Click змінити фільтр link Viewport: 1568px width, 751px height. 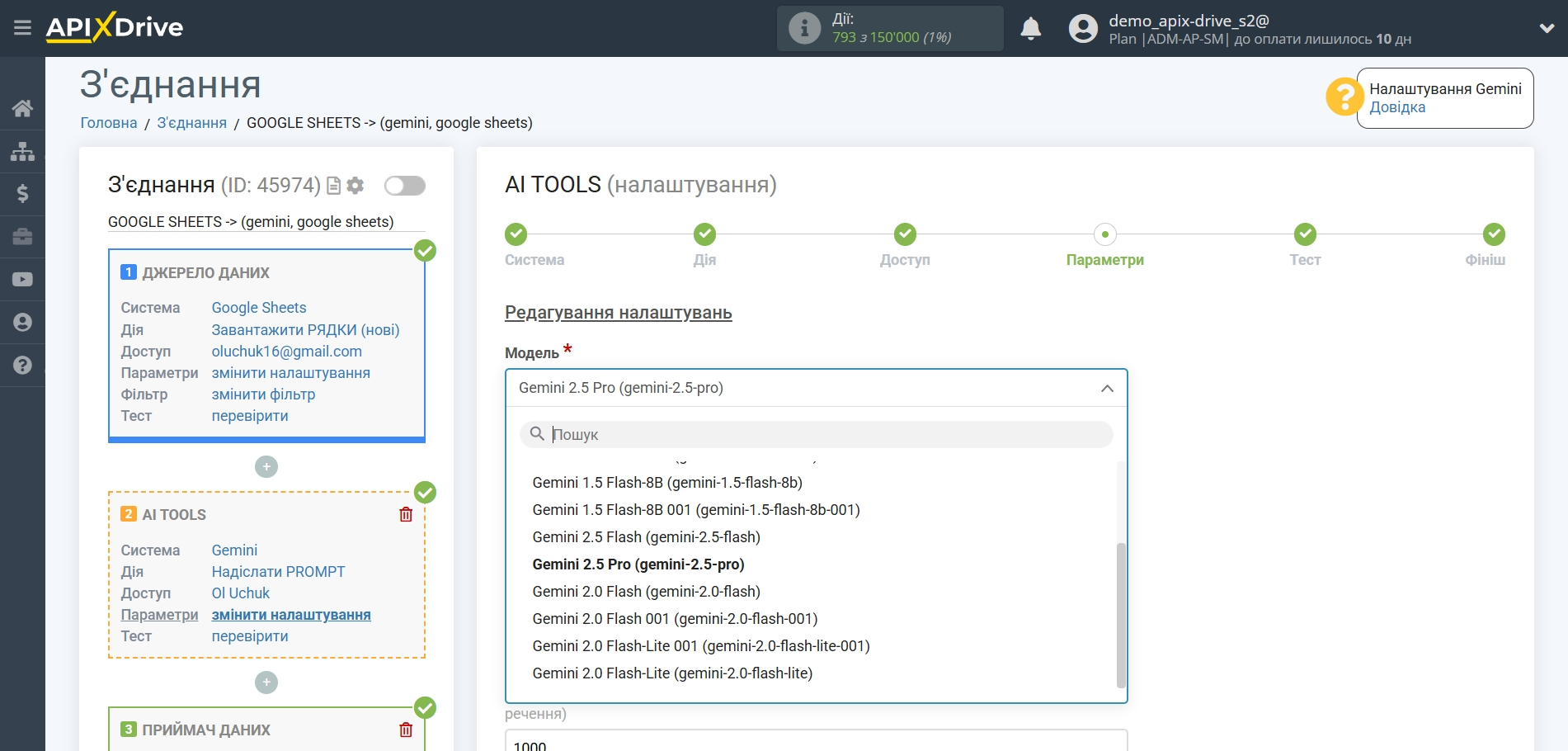pos(263,394)
